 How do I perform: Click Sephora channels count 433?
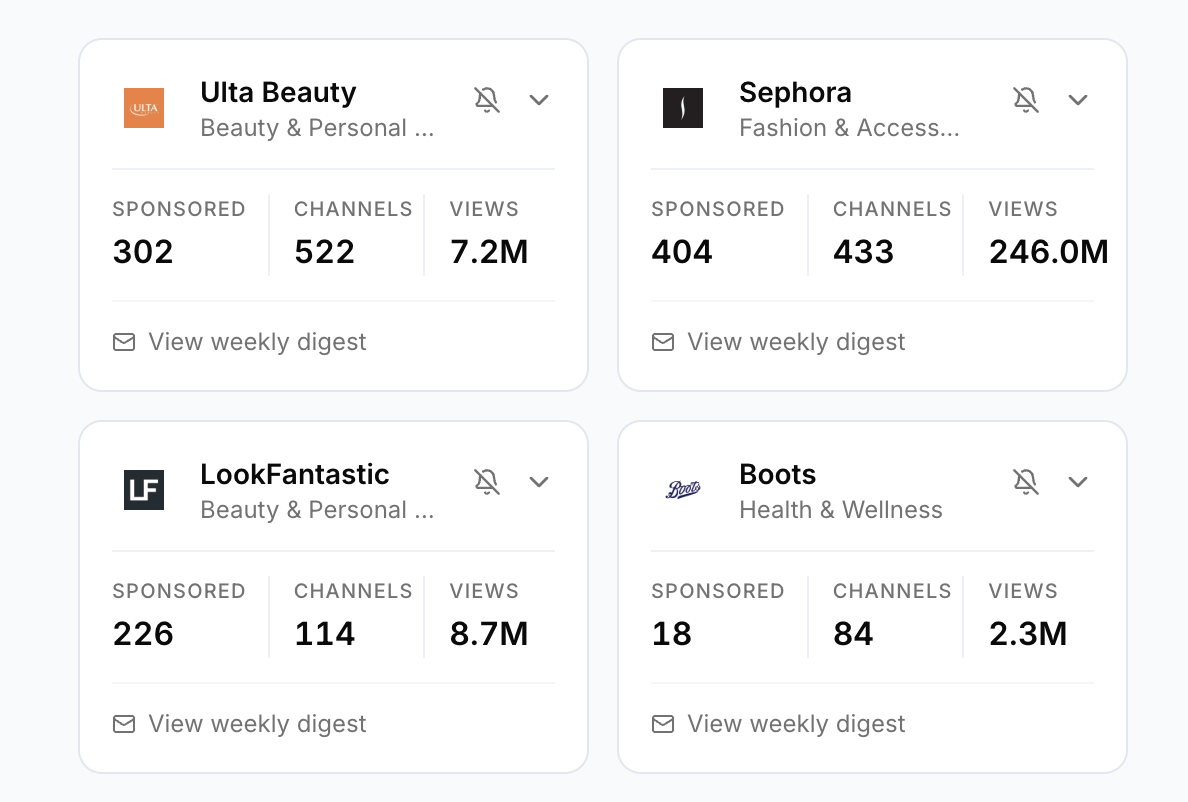point(864,251)
